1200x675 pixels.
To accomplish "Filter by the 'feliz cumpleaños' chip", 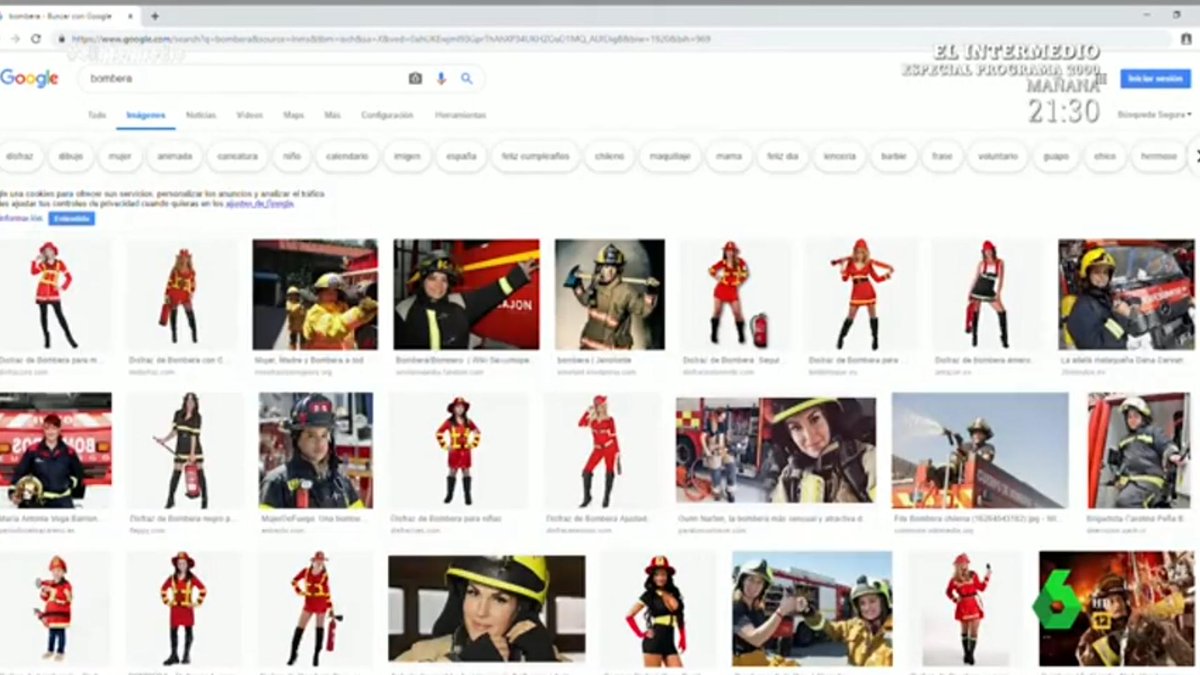I will (x=535, y=156).
